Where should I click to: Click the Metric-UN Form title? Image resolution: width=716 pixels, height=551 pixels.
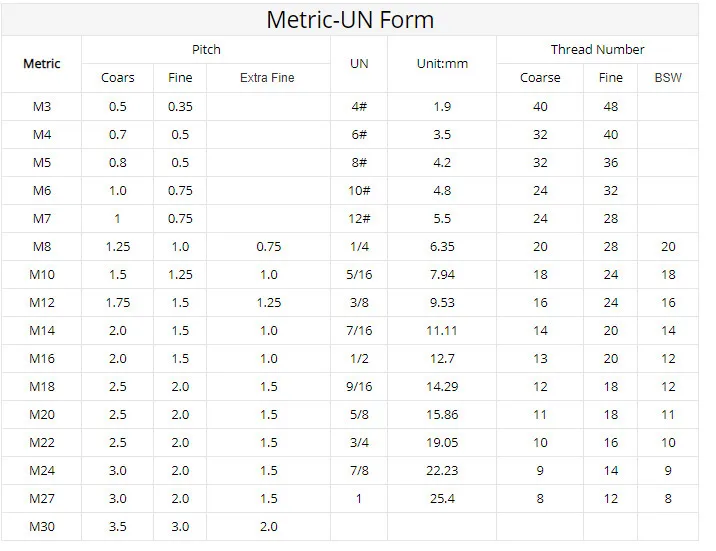[x=350, y=20]
